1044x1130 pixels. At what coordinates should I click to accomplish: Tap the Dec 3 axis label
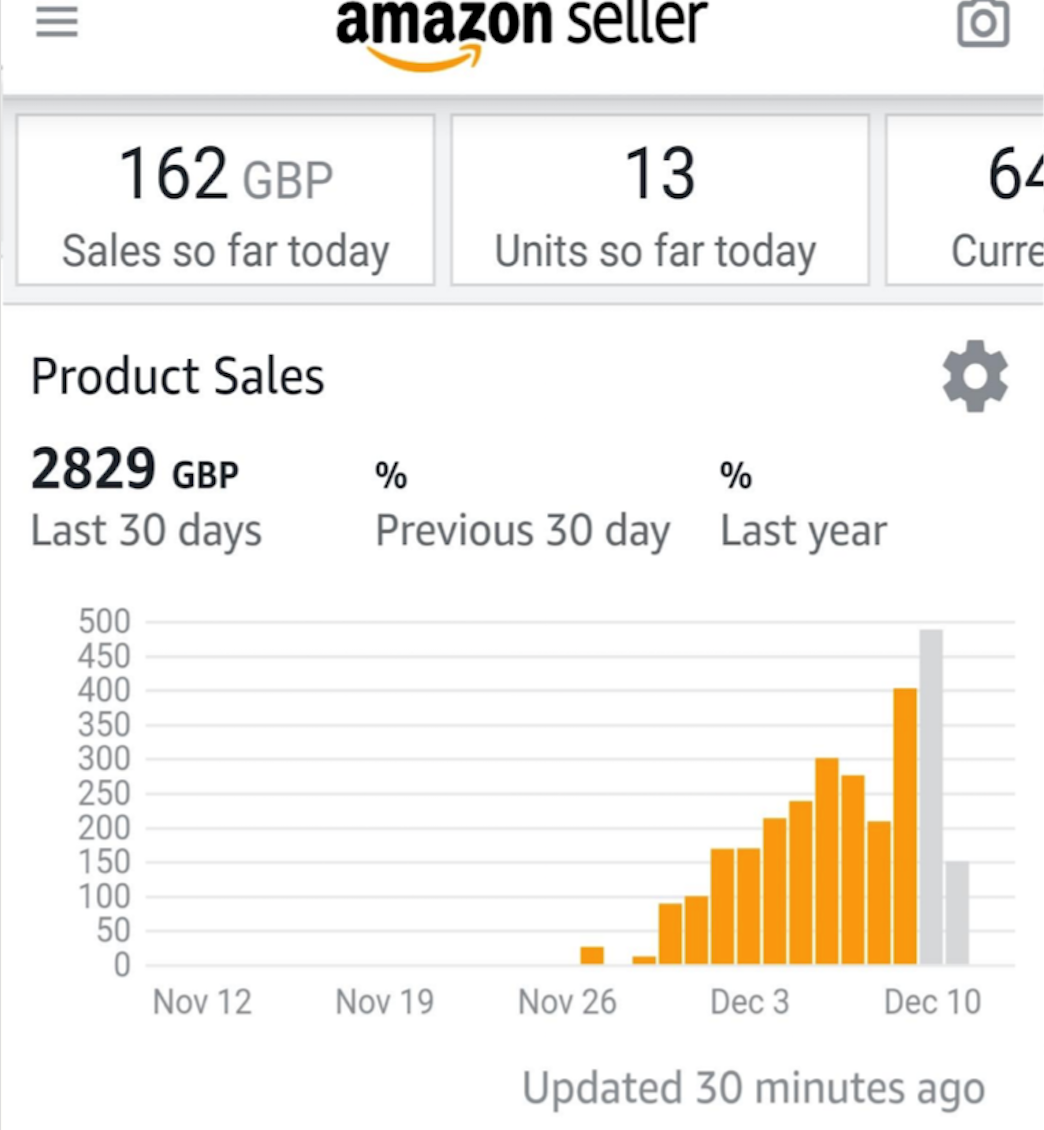[x=749, y=1001]
